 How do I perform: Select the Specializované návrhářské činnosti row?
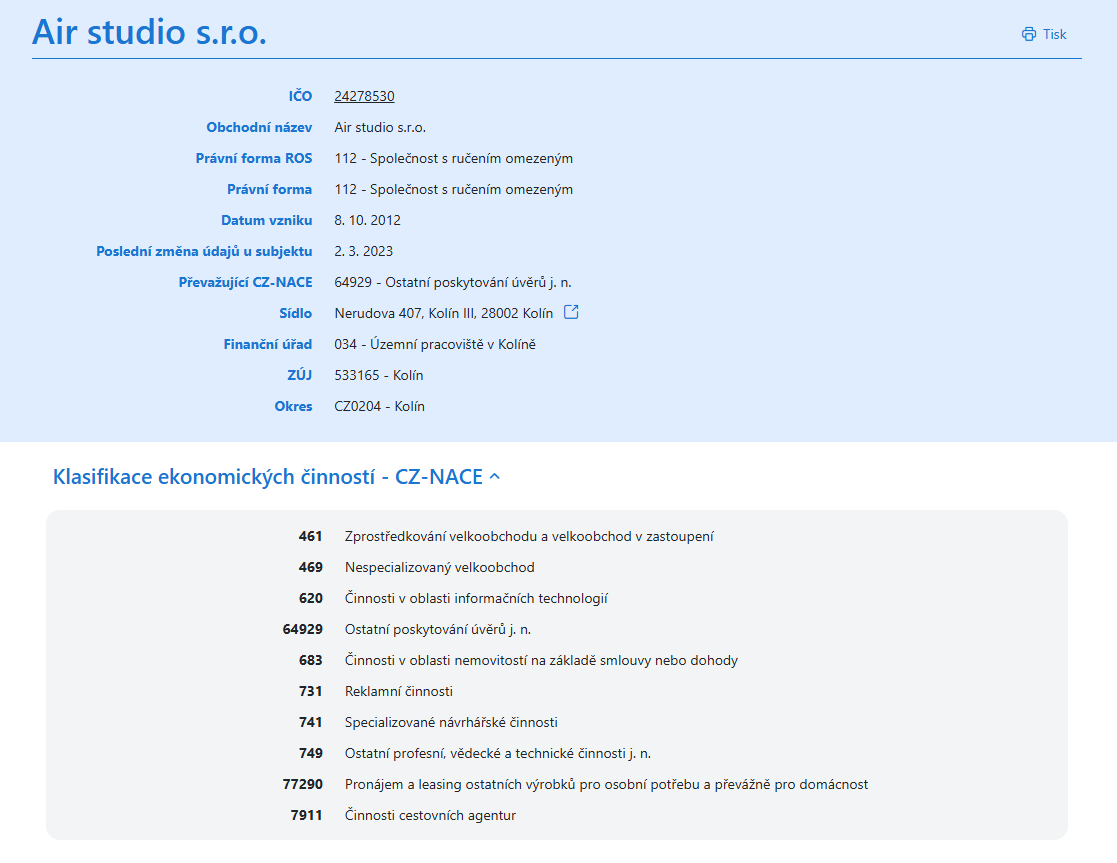pyautogui.click(x=451, y=722)
